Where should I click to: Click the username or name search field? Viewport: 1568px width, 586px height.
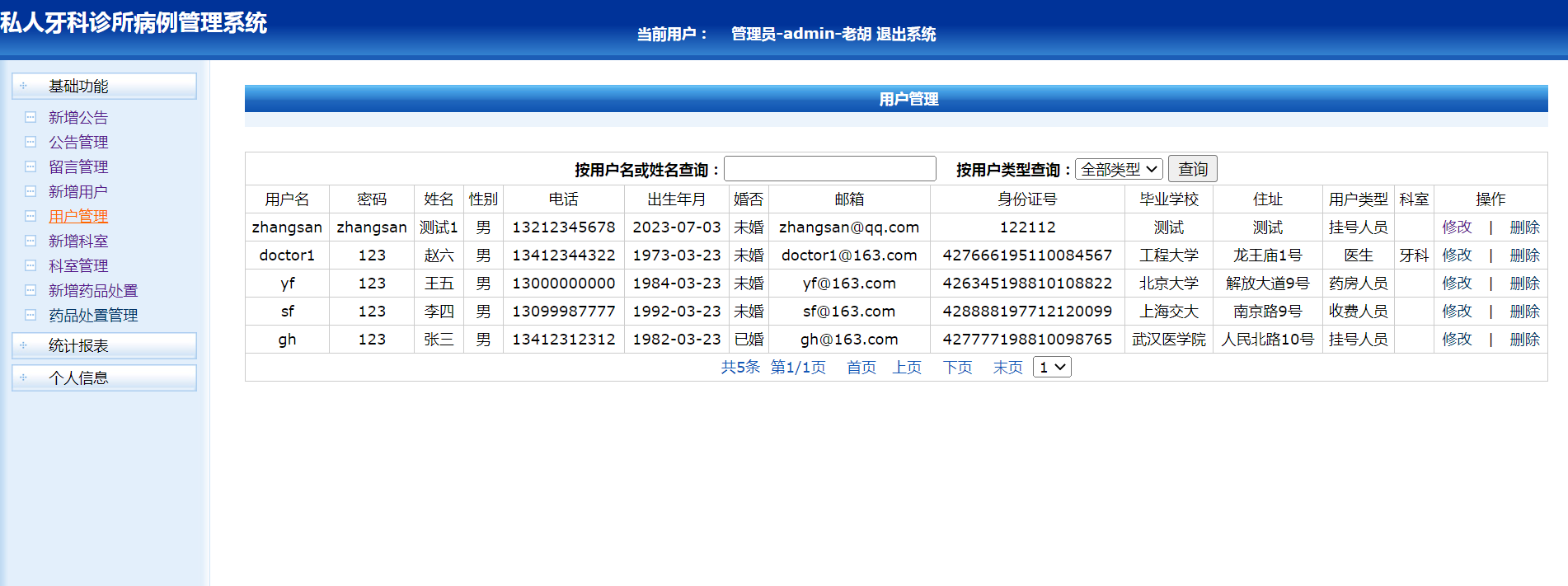tap(830, 169)
